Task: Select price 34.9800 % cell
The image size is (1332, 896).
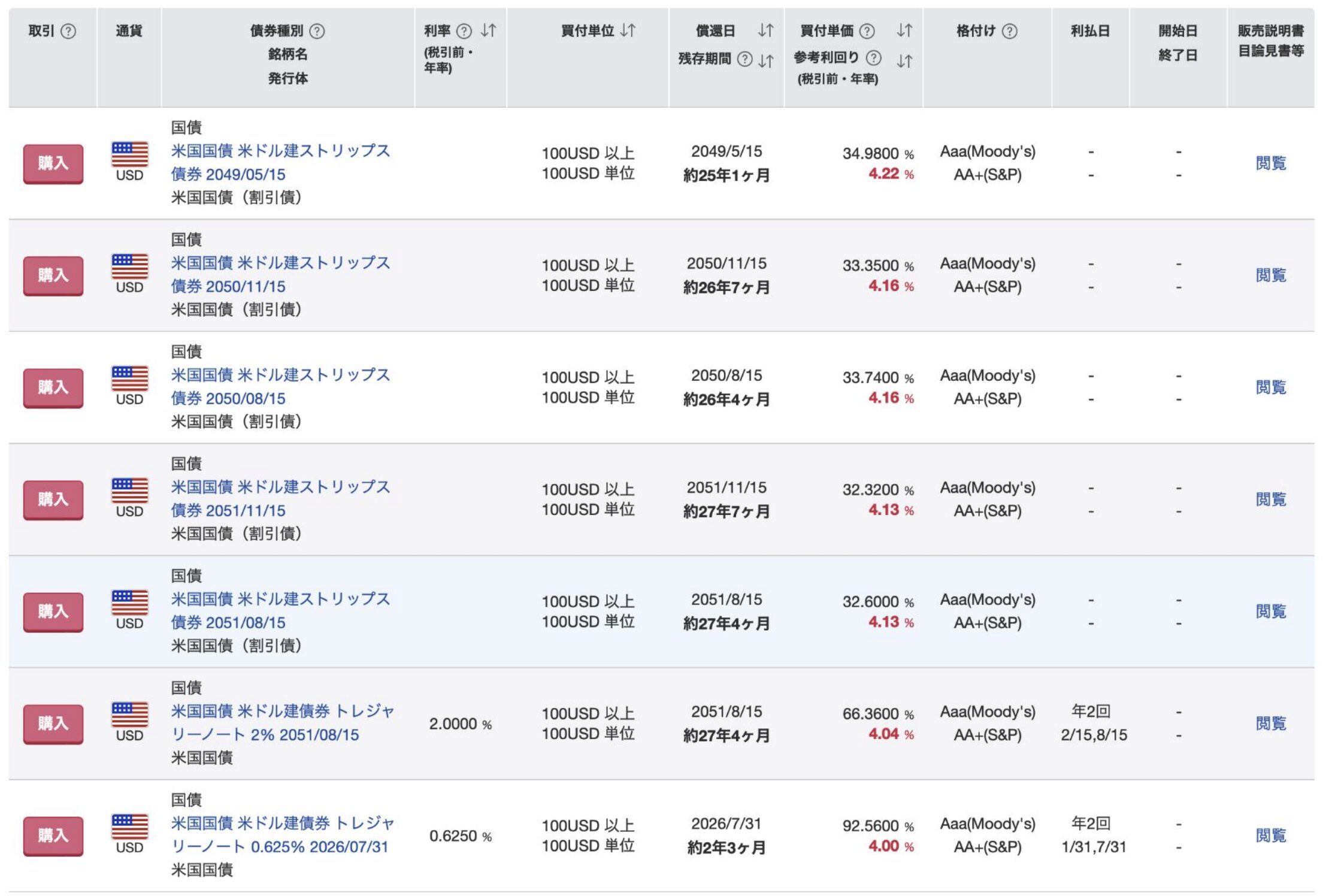Action: coord(878,153)
